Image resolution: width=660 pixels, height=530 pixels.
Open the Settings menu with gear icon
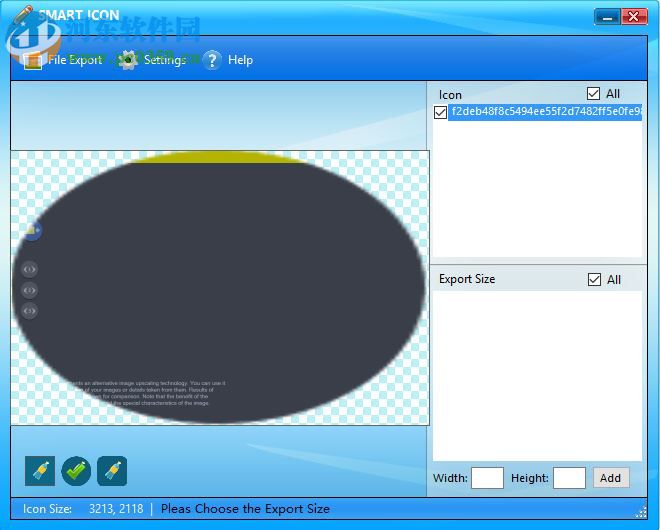[152, 60]
